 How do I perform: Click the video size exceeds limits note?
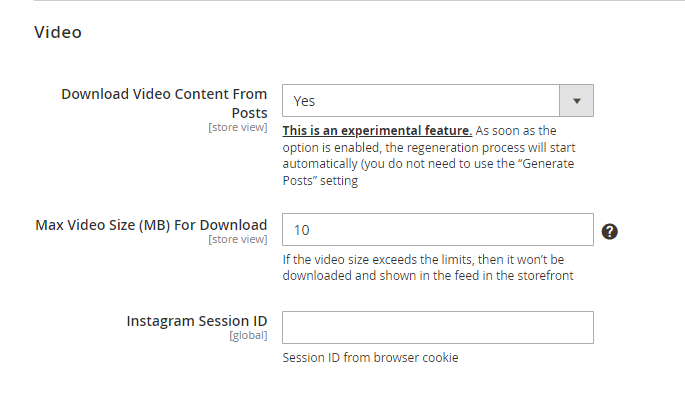coord(428,267)
